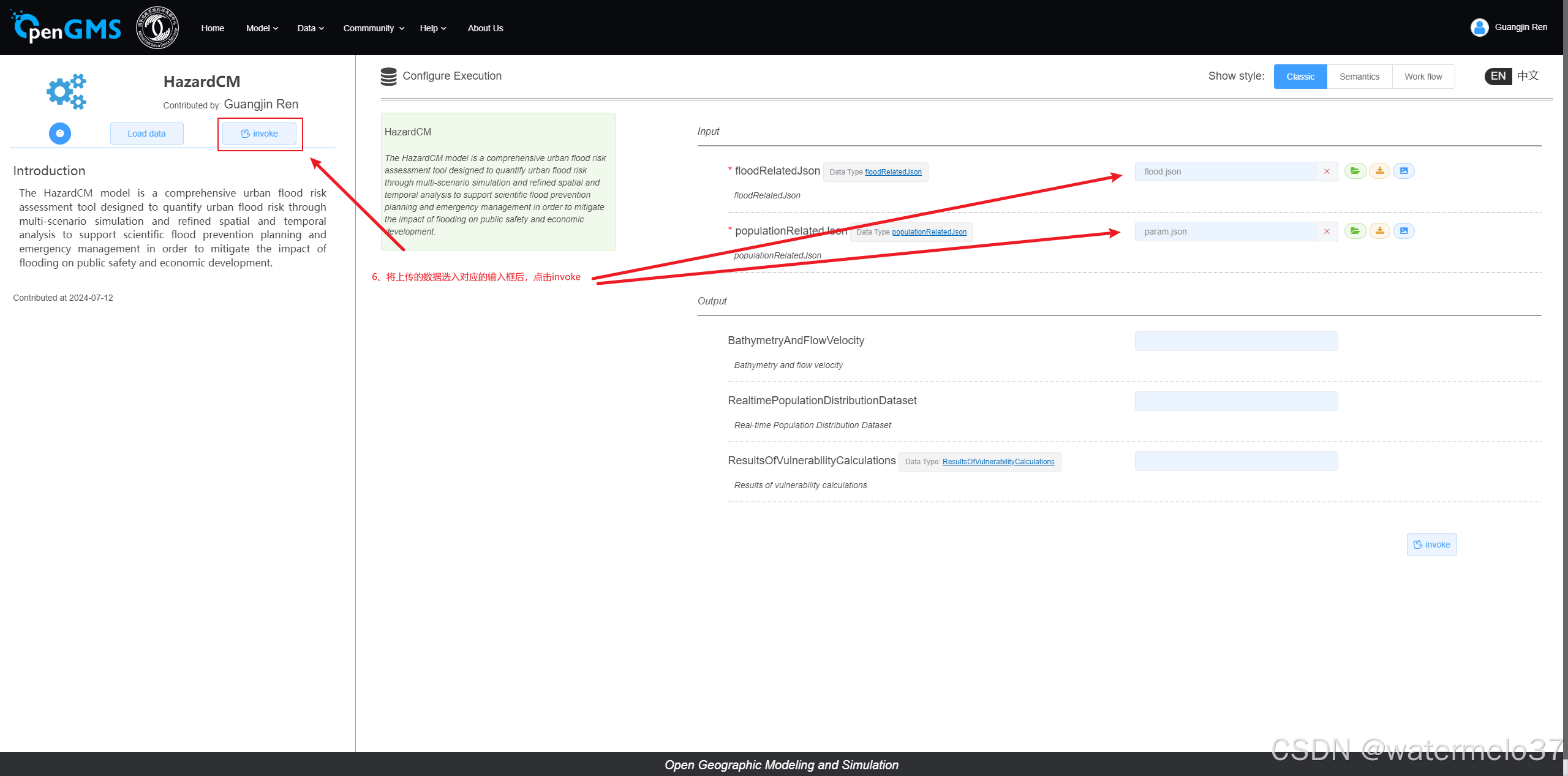Click orange download icon for populationRelatedJson

[1379, 231]
